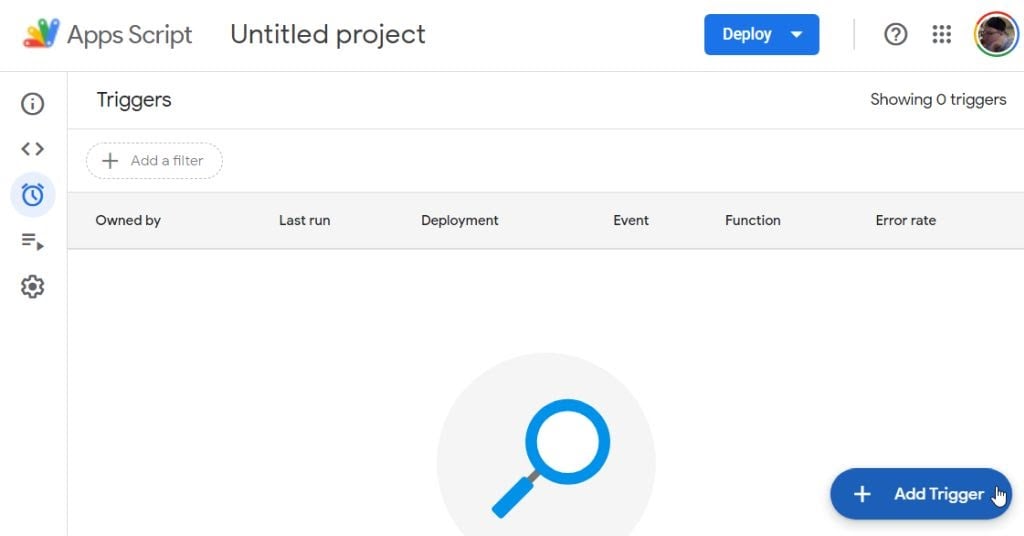This screenshot has width=1024, height=536.
Task: Click the Last run column header
Action: (304, 220)
